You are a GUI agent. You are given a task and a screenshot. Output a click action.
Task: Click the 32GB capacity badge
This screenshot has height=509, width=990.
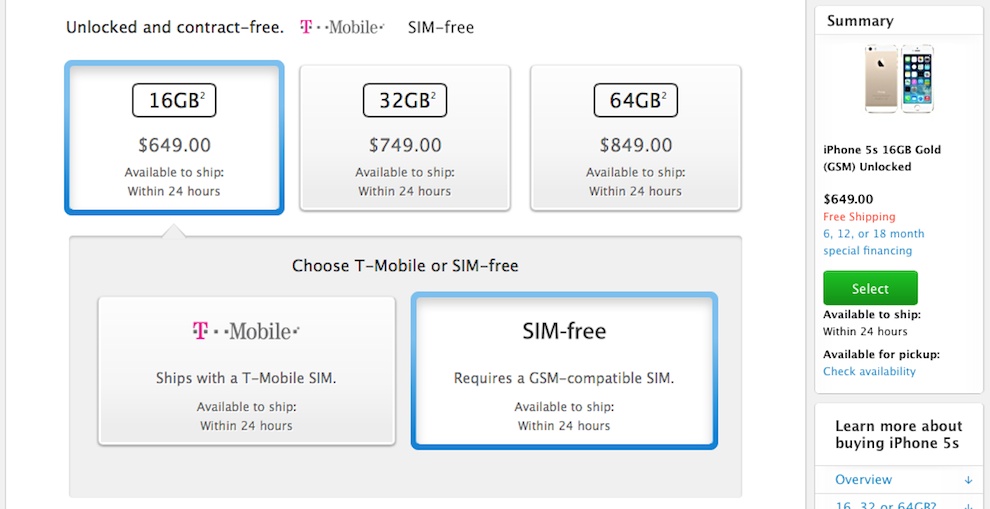click(405, 100)
